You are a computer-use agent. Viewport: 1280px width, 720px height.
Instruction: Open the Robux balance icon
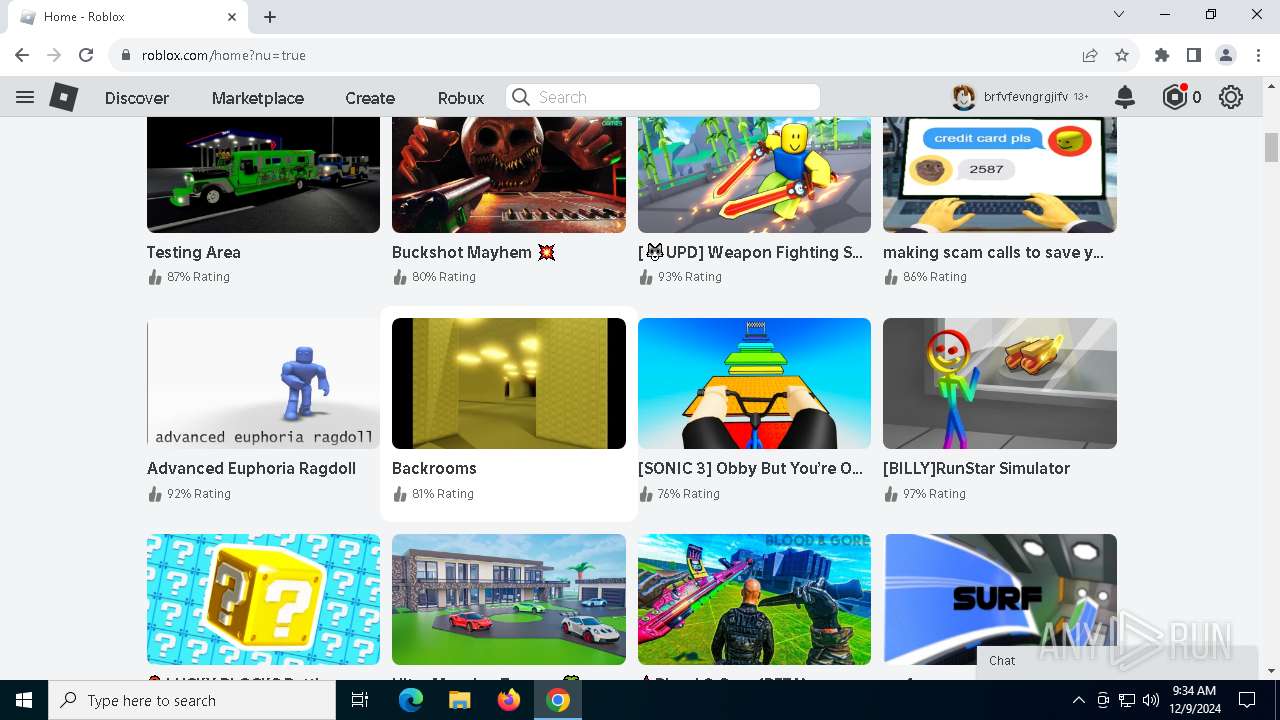[x=1174, y=97]
